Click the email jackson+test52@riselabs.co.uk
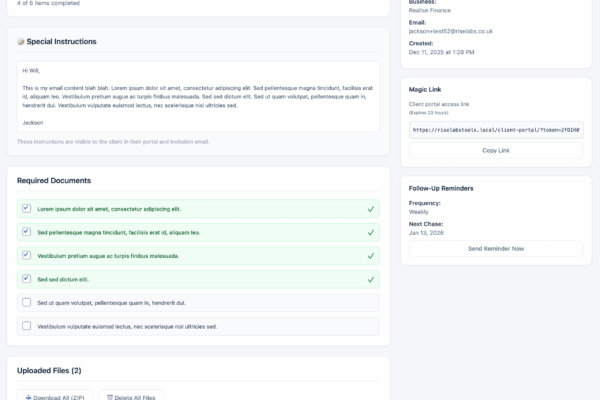Screen dimensions: 600x400 pyautogui.click(x=450, y=31)
